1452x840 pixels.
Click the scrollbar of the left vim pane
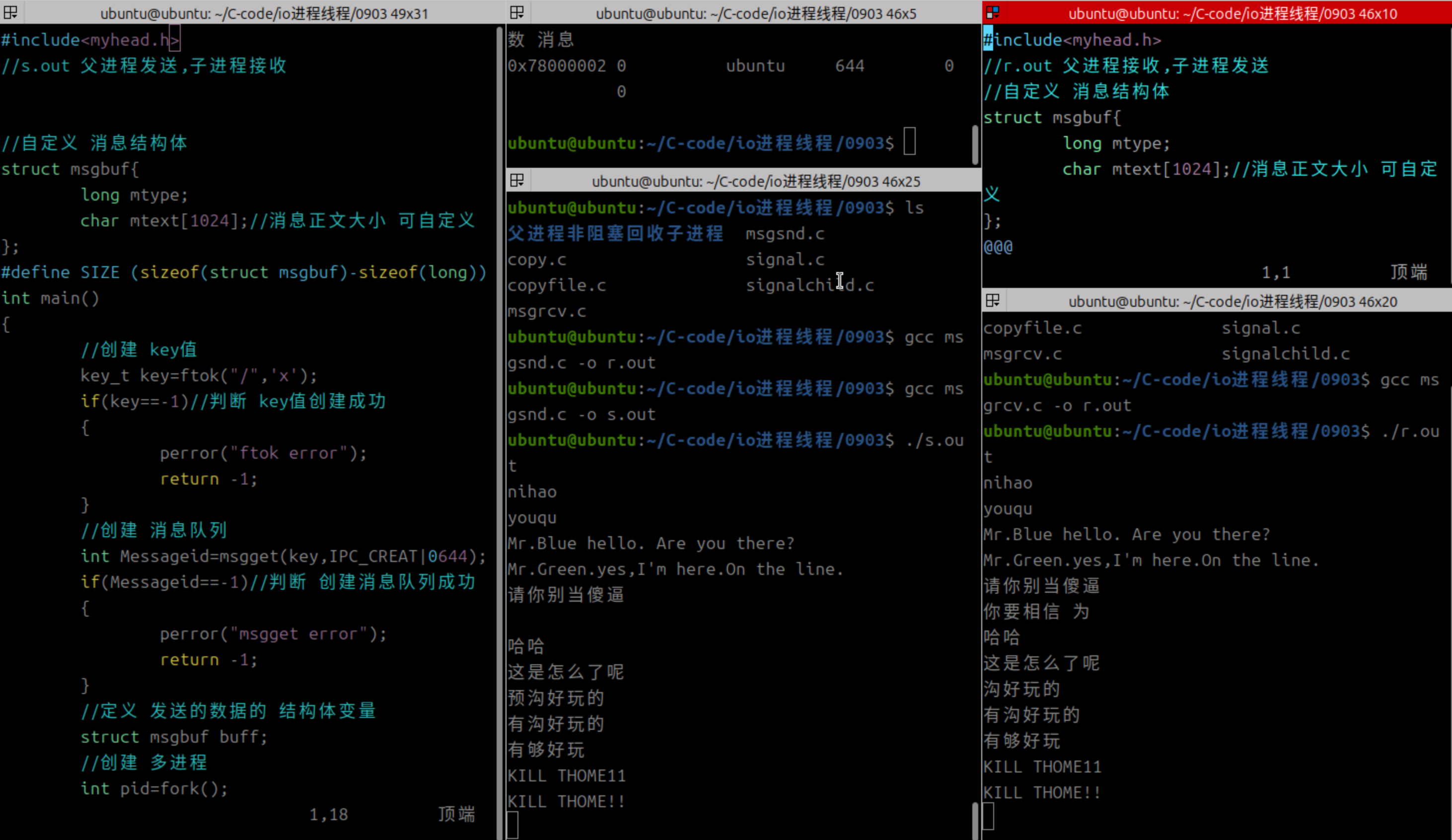pyautogui.click(x=499, y=432)
